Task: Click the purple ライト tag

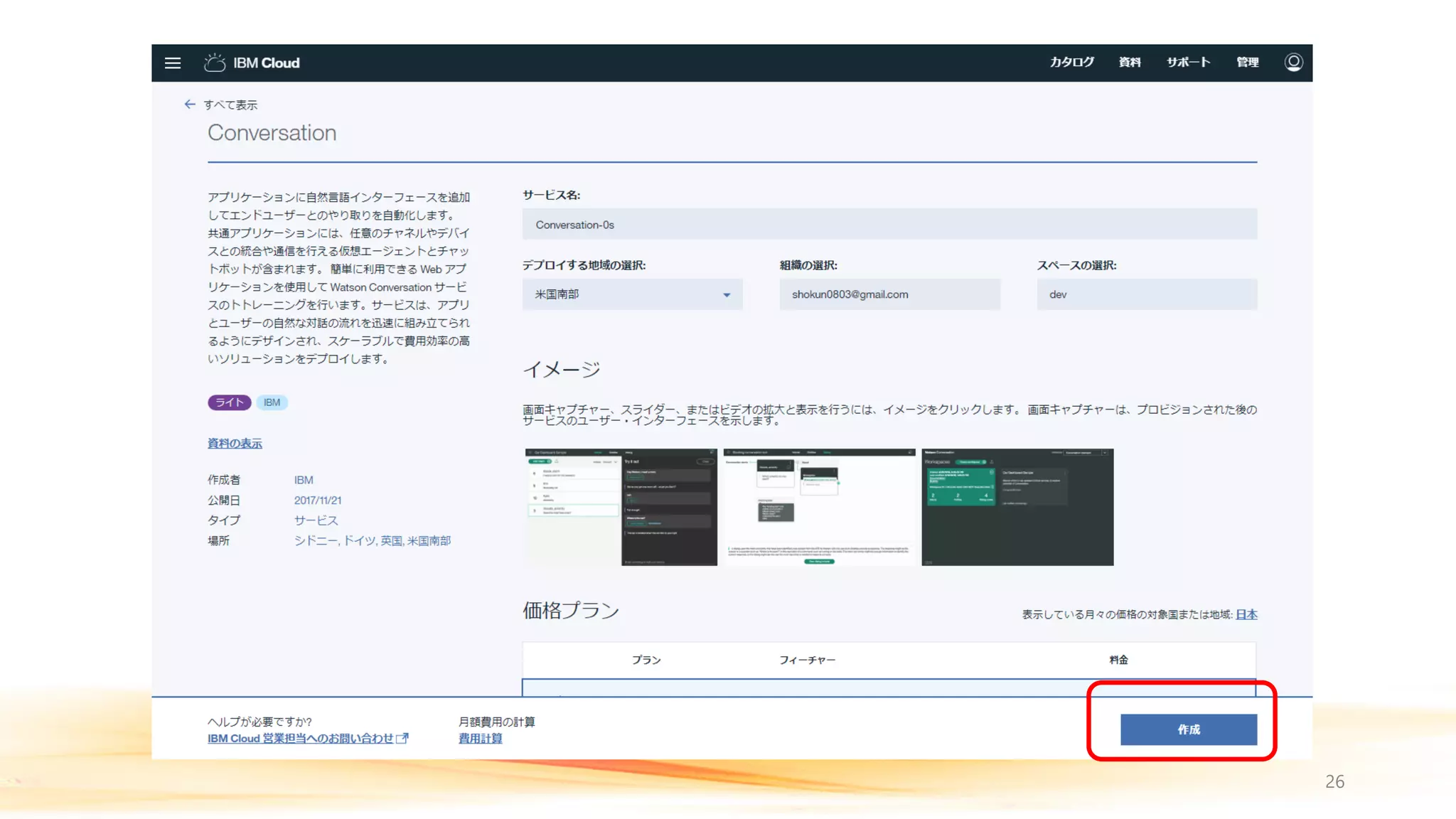Action: click(229, 402)
